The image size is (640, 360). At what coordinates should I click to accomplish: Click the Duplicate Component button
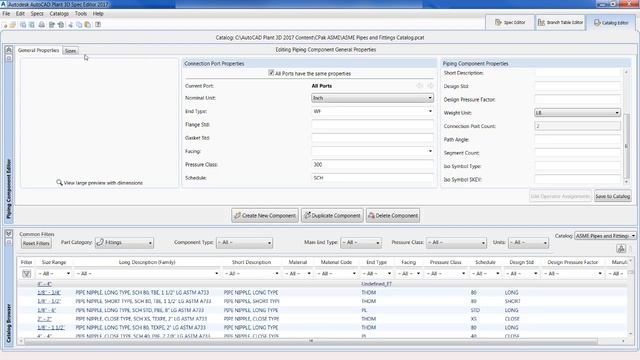coord(332,216)
